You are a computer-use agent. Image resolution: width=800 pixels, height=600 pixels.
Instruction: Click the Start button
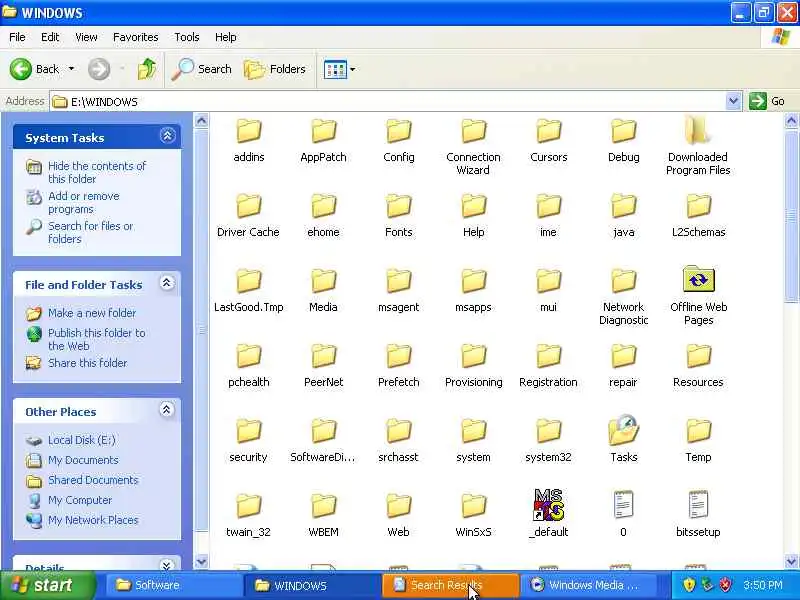(x=46, y=585)
